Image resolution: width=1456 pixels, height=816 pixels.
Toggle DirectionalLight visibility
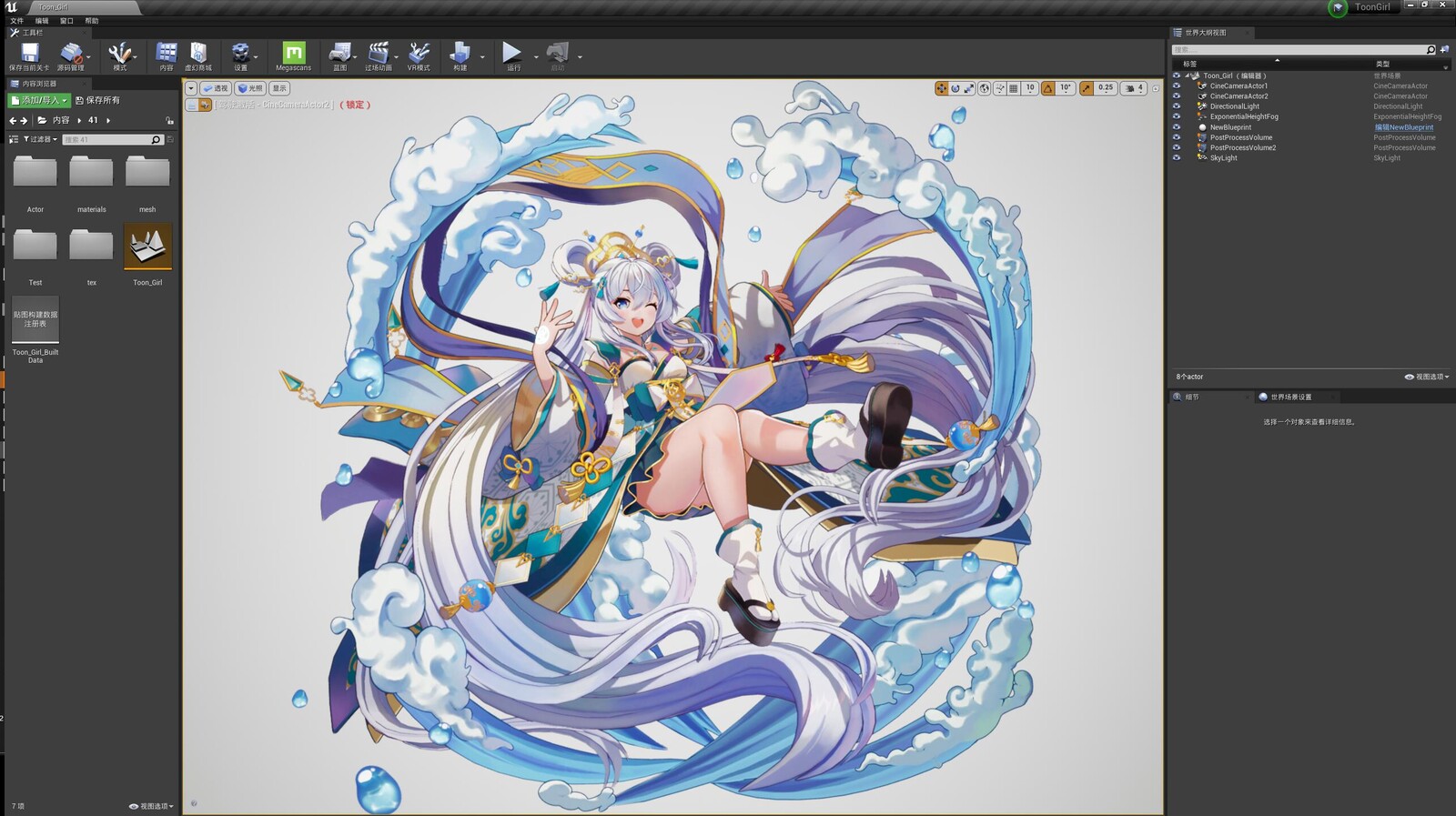click(1176, 106)
